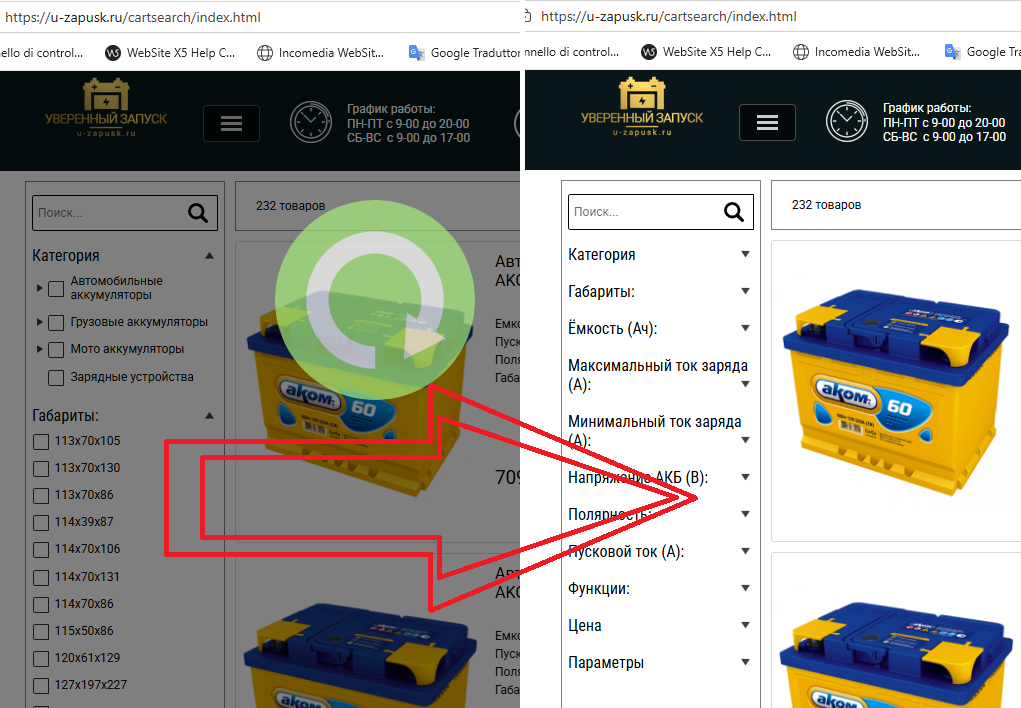
Task: Click the Уверенный Запуск logo on the right page
Action: pos(642,108)
